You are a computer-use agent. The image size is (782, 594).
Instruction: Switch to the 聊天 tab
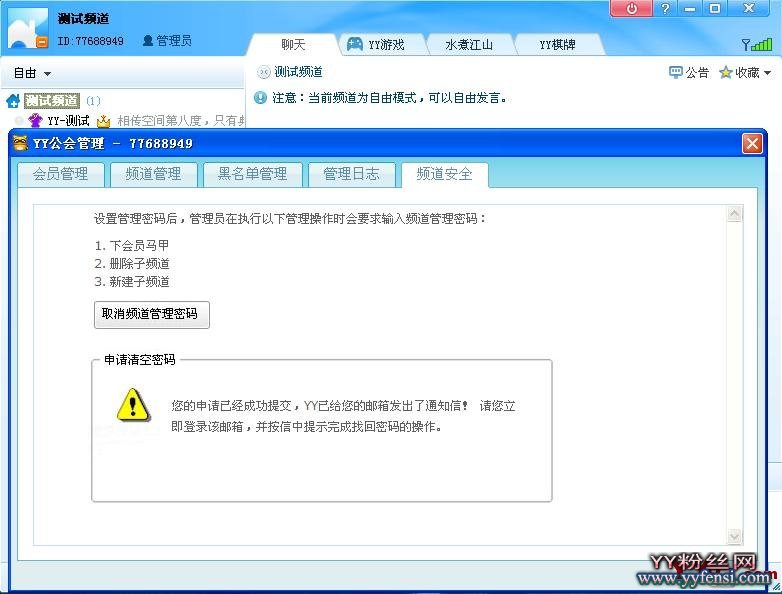[x=293, y=45]
